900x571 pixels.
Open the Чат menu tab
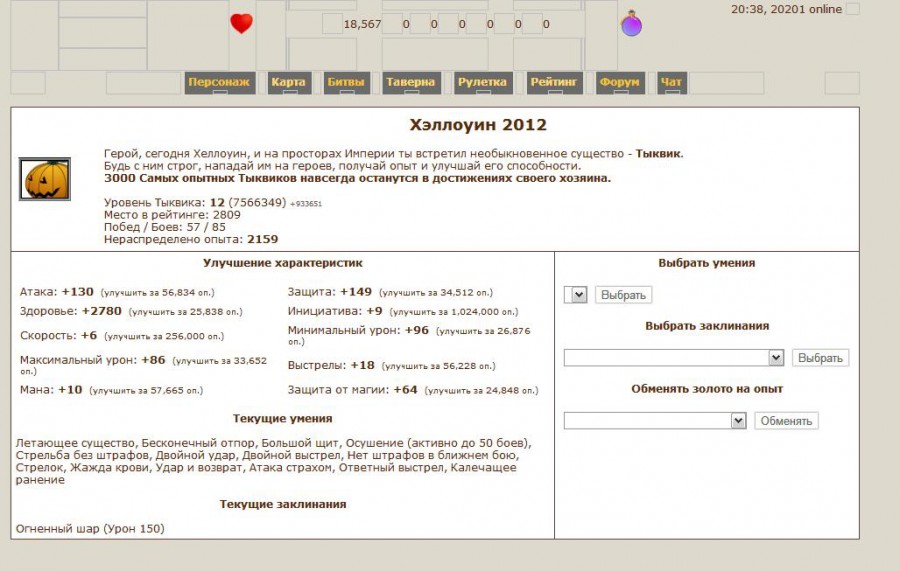pyautogui.click(x=672, y=82)
